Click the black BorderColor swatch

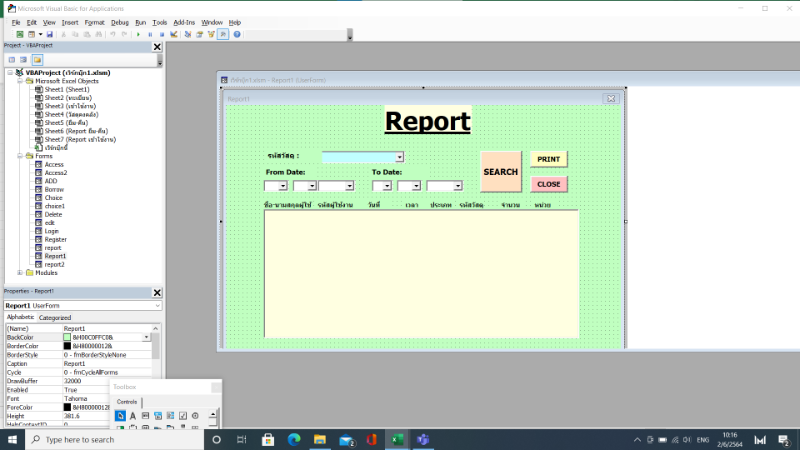[x=67, y=346]
